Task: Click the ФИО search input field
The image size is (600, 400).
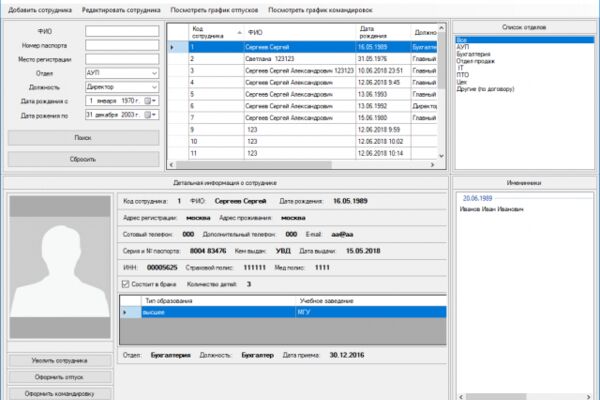Action: tap(122, 31)
